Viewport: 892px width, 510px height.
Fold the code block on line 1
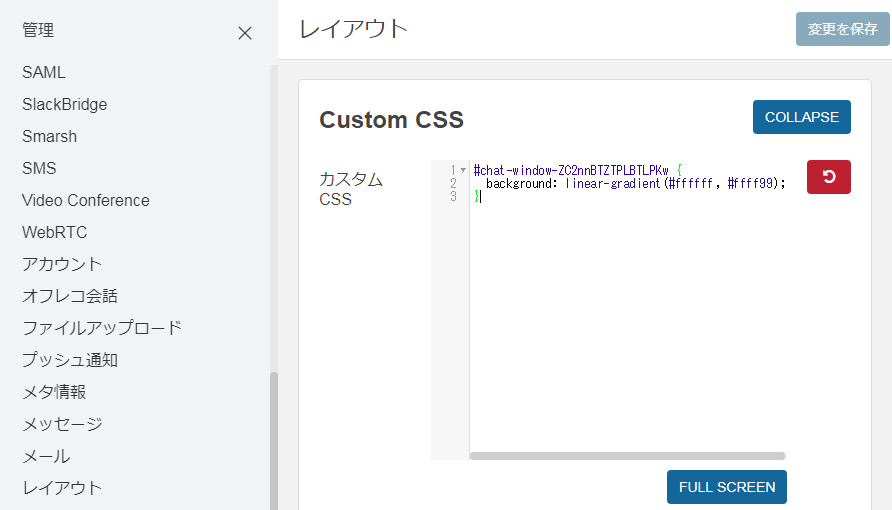463,170
